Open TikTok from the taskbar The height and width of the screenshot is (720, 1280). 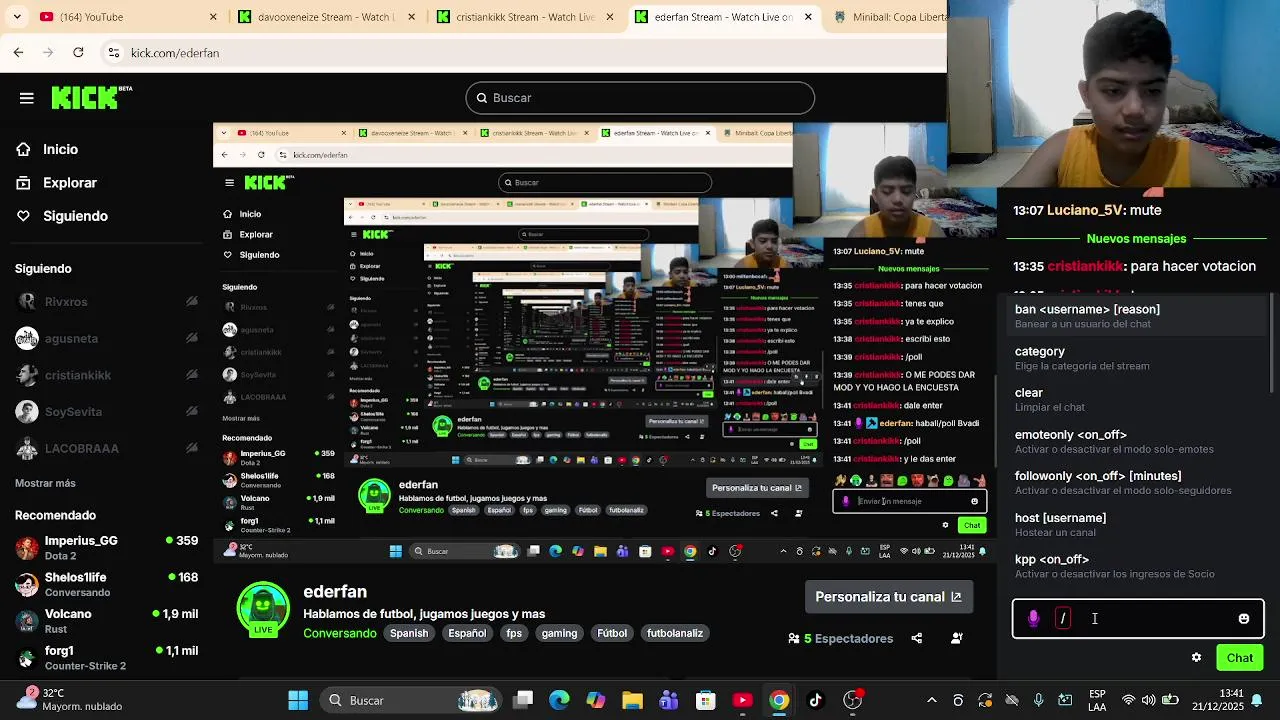pyautogui.click(x=815, y=700)
